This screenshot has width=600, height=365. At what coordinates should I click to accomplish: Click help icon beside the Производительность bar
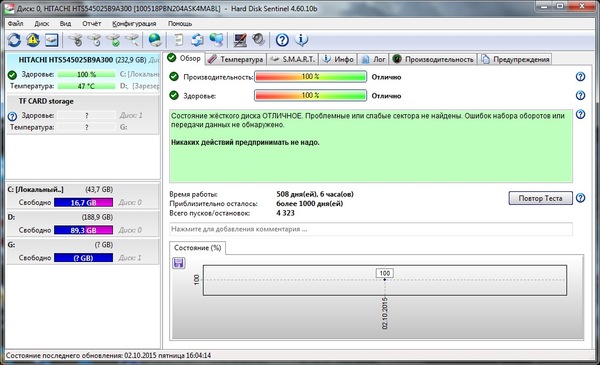[580, 77]
